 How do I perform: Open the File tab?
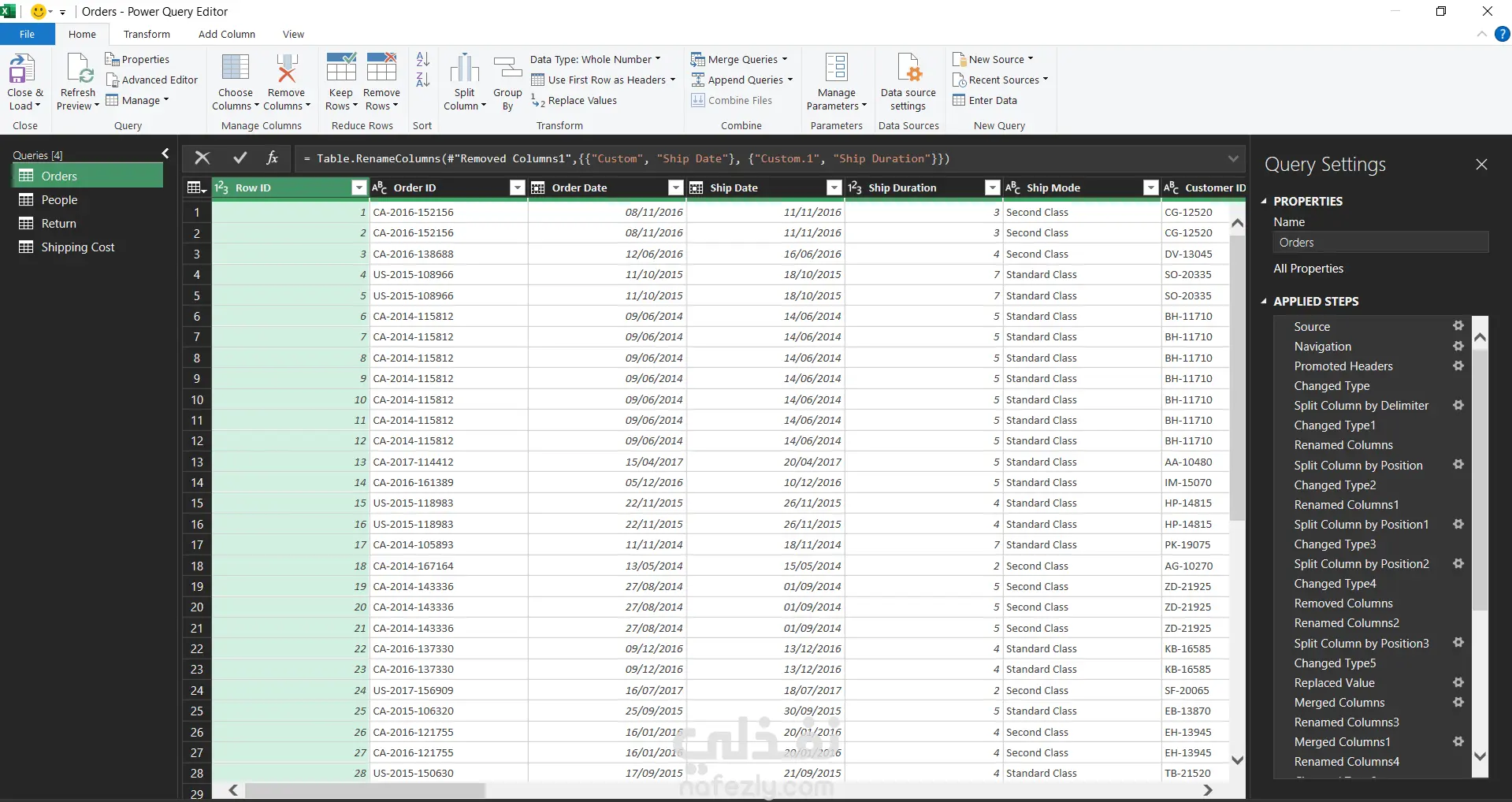[28, 34]
